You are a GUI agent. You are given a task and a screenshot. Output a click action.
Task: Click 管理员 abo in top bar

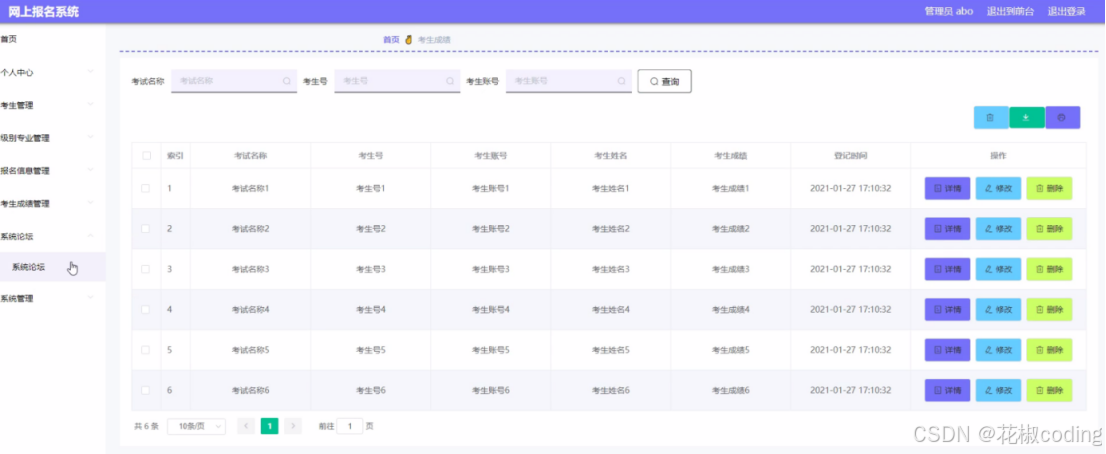pyautogui.click(x=949, y=11)
